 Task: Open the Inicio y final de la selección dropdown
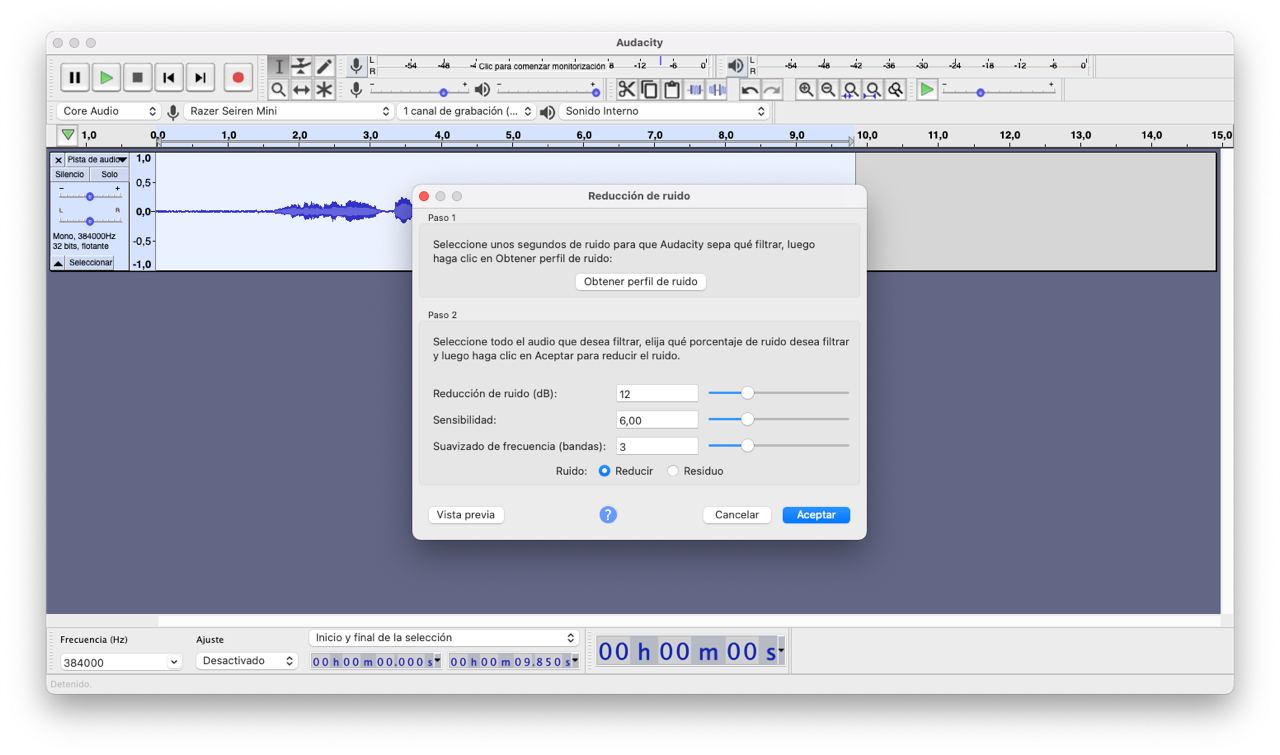click(444, 637)
